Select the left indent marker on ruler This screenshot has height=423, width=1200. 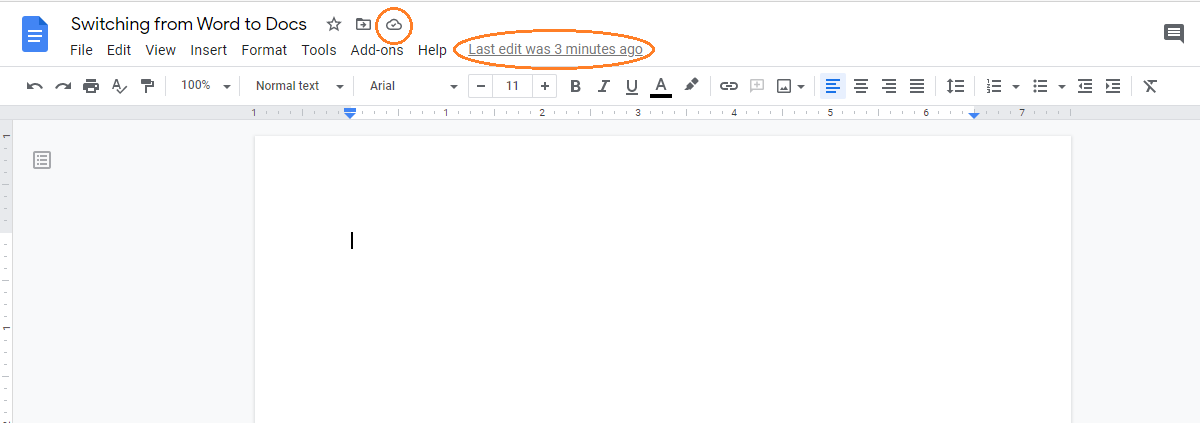click(350, 116)
